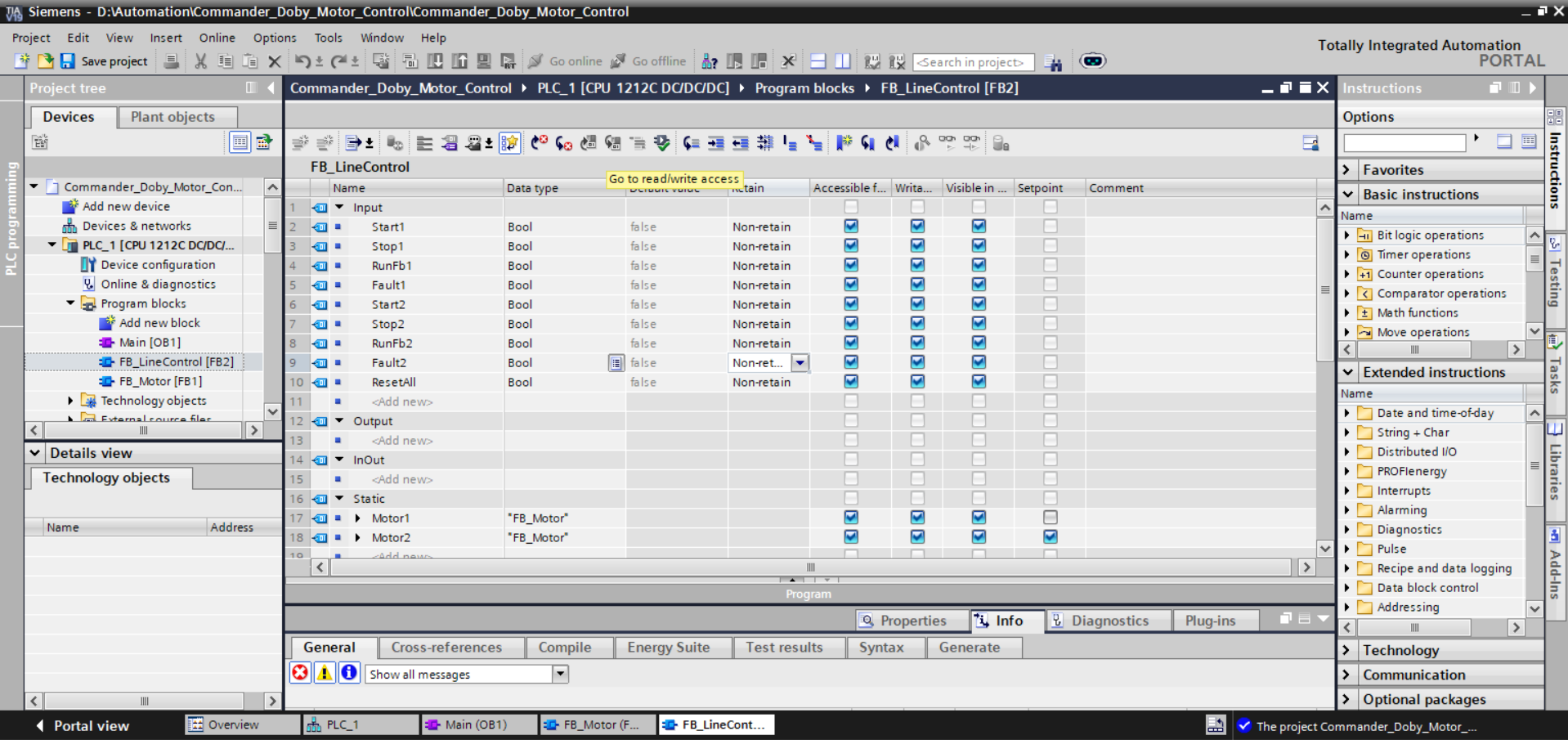The width and height of the screenshot is (1568, 740).
Task: Open the robot assistant icon
Action: point(1092,61)
